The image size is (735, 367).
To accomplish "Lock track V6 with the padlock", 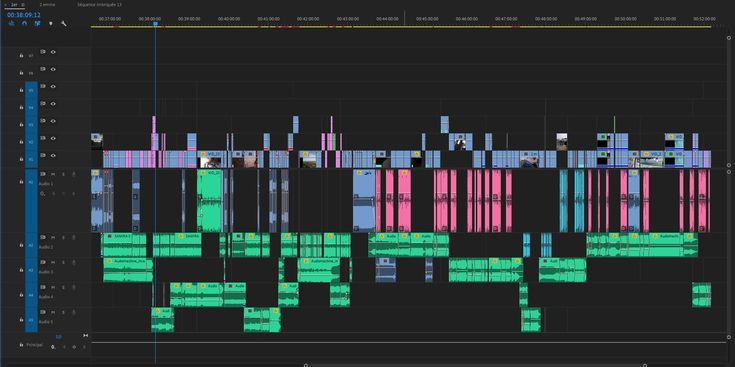I will click(21, 73).
